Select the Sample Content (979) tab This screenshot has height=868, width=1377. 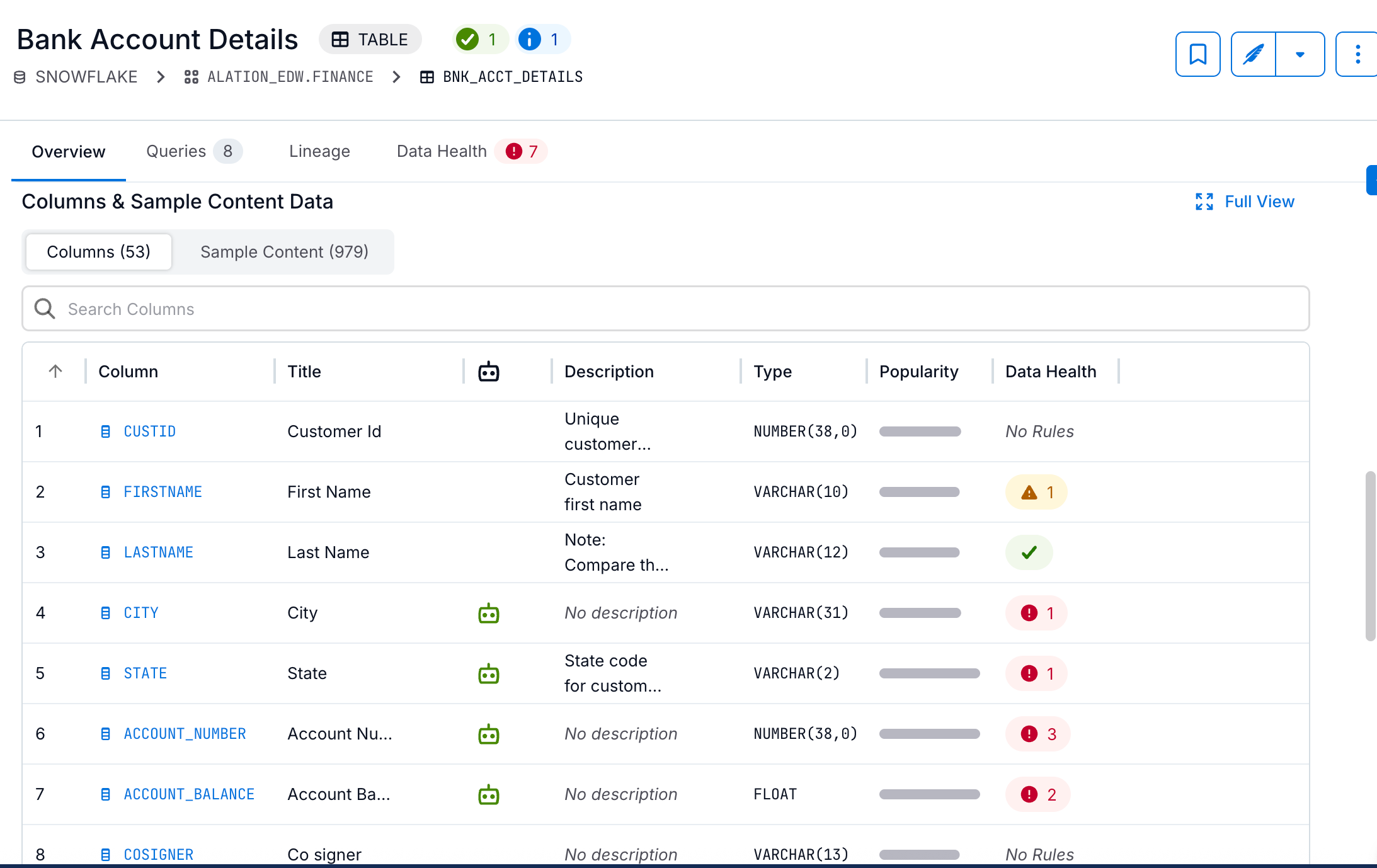(284, 252)
